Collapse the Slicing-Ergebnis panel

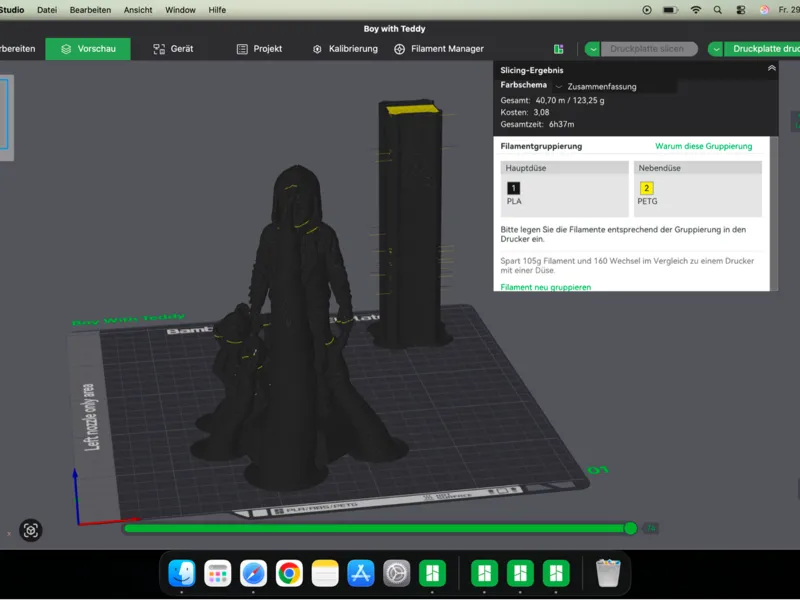(771, 68)
